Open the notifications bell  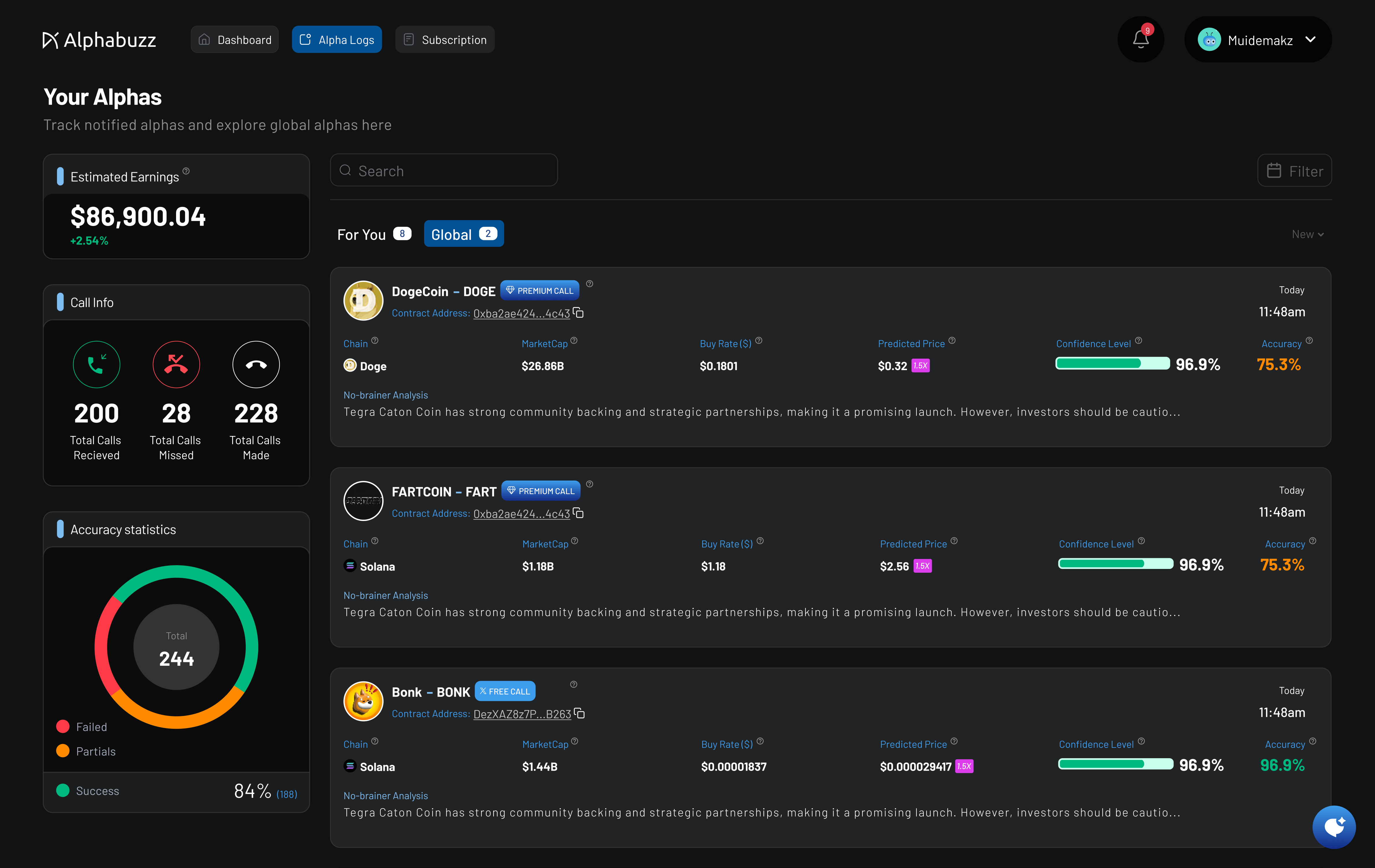1140,39
